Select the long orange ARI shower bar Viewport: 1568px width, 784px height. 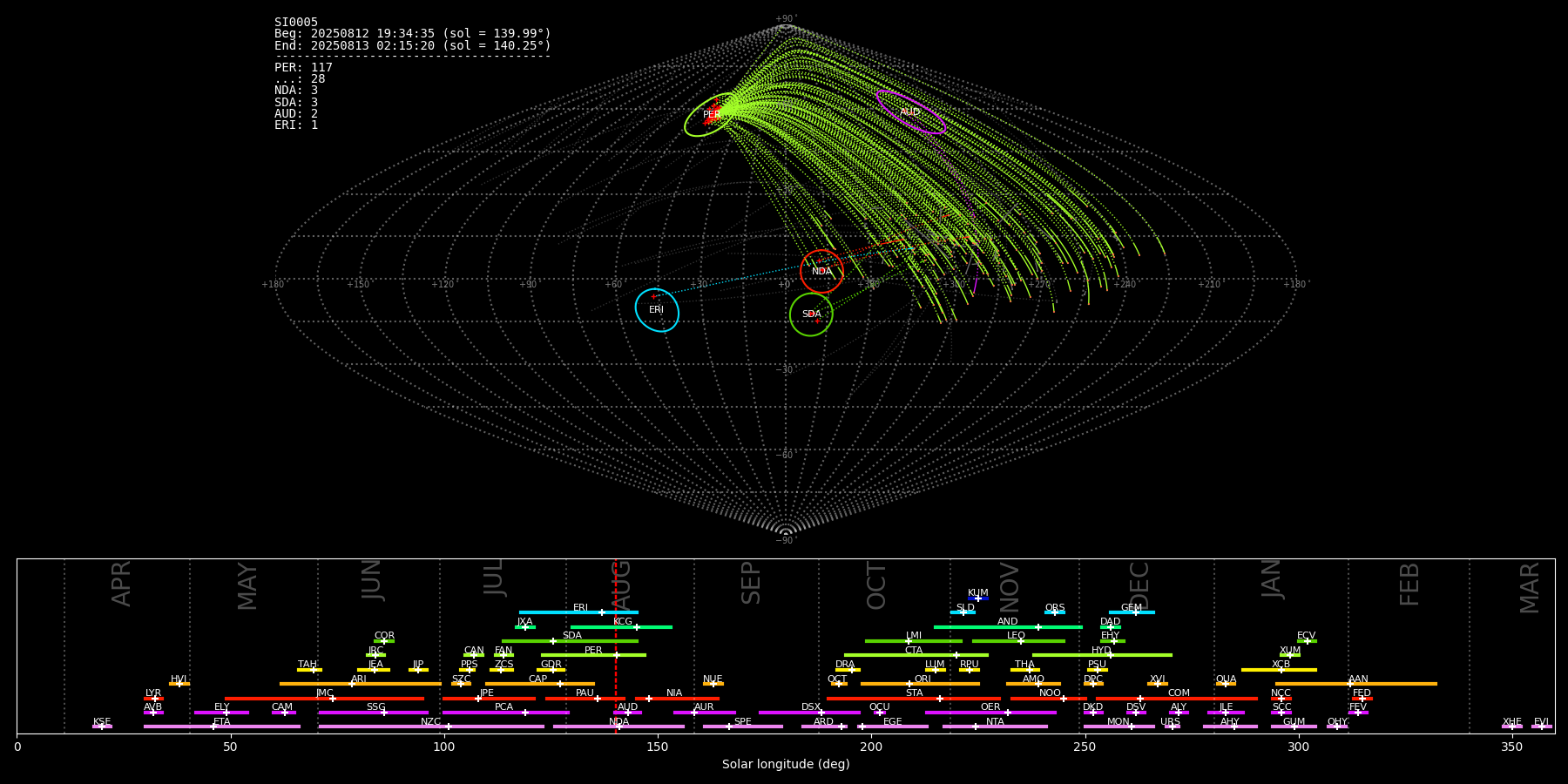[360, 684]
